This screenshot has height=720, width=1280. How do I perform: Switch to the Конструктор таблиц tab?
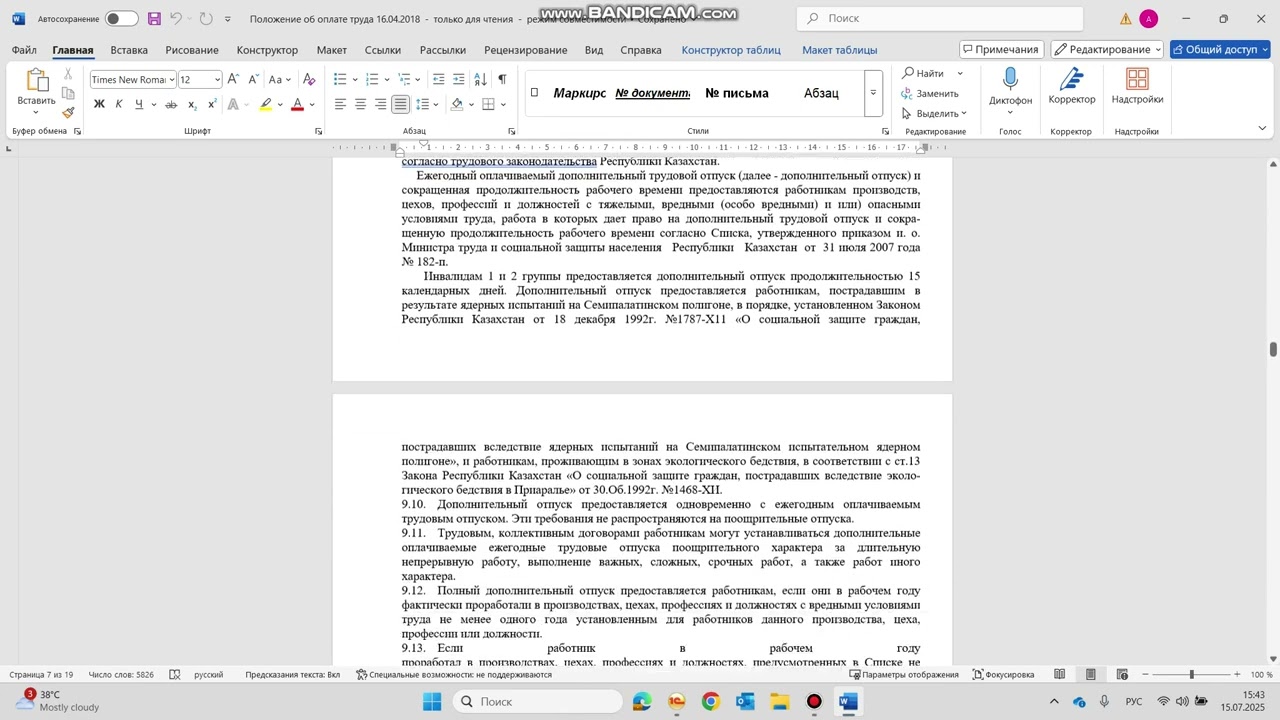click(731, 50)
